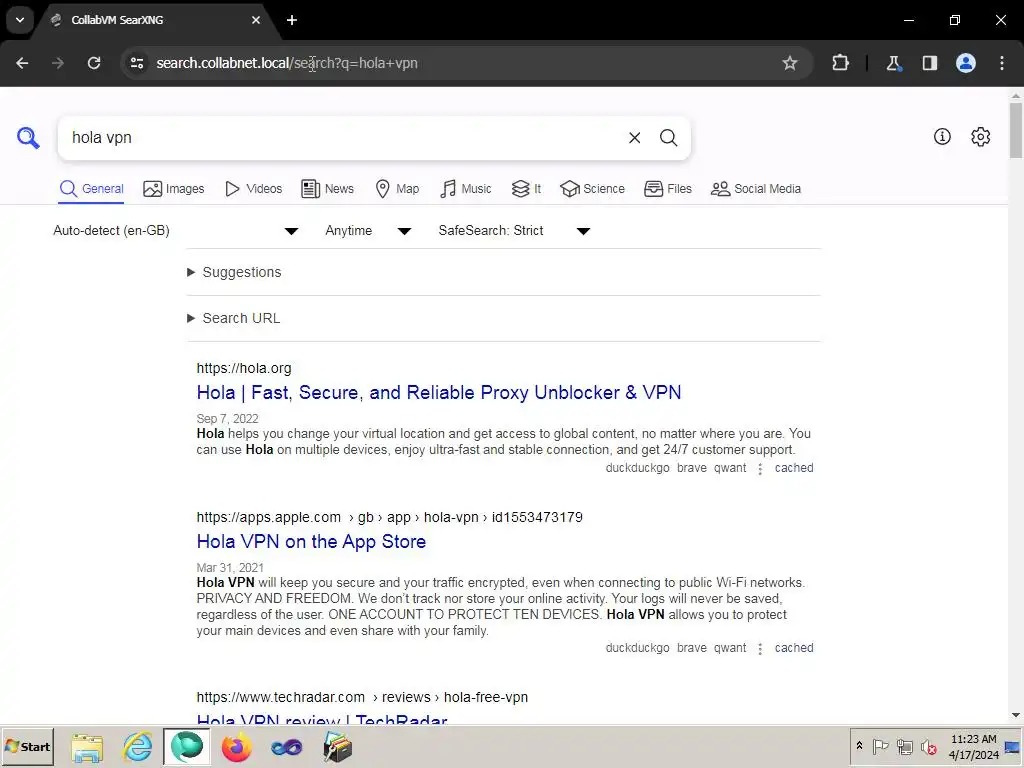Open Hola VPN on the App Store result
Screen dimensions: 1024x768
pos(312,541)
